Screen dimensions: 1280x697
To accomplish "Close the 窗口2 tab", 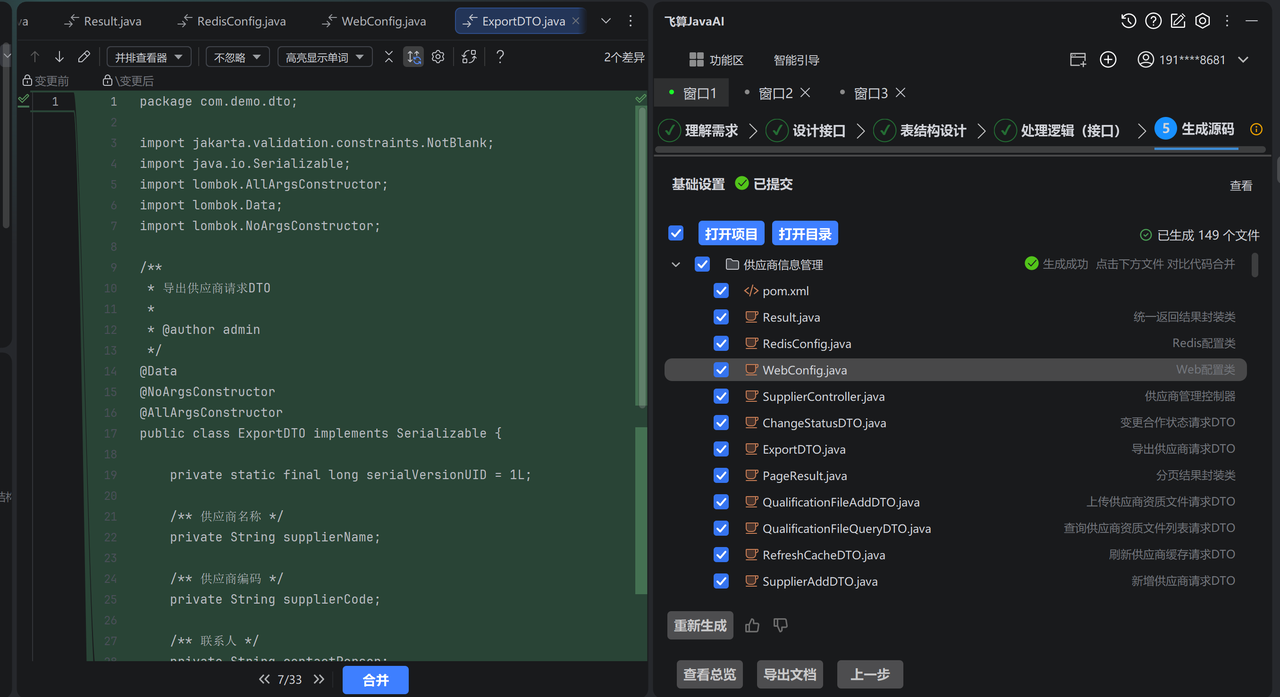I will click(806, 93).
